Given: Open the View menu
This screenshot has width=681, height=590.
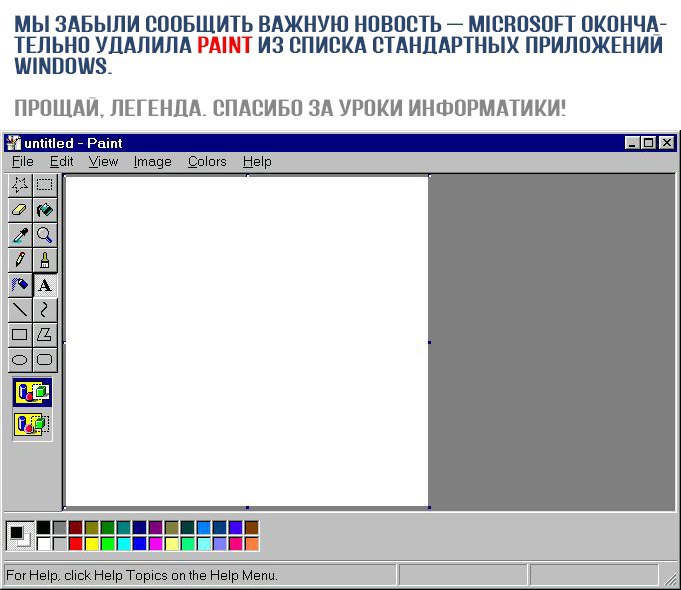Looking at the screenshot, I should [103, 162].
